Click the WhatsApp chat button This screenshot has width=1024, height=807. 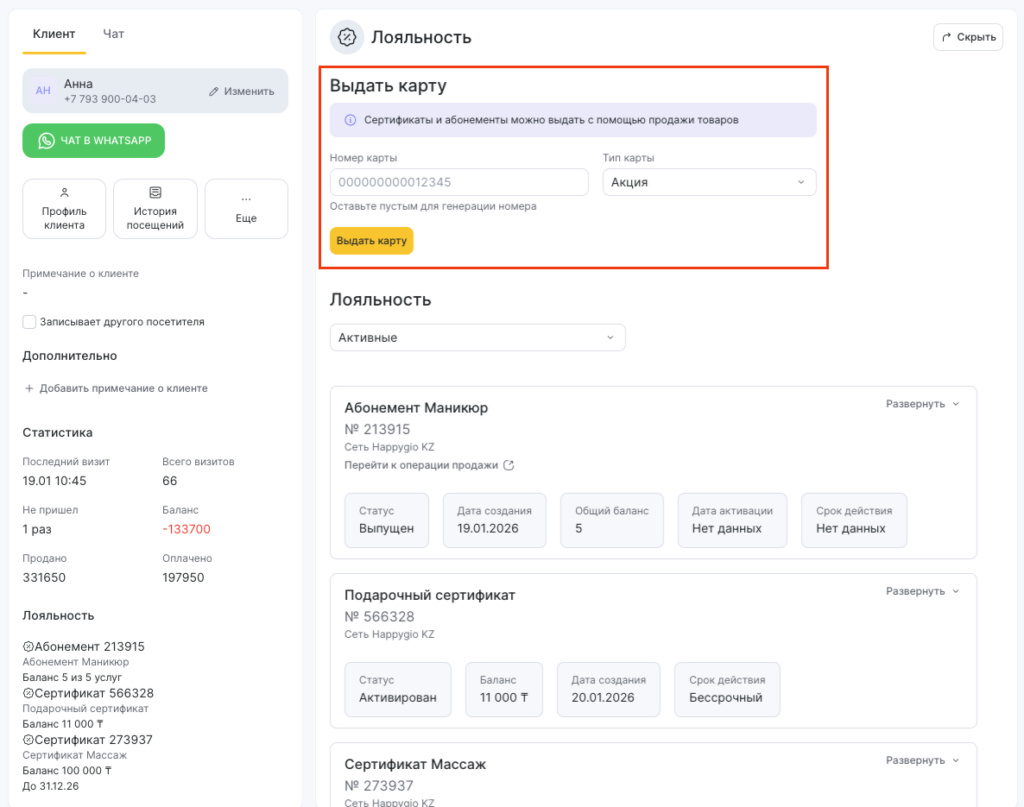coord(94,141)
